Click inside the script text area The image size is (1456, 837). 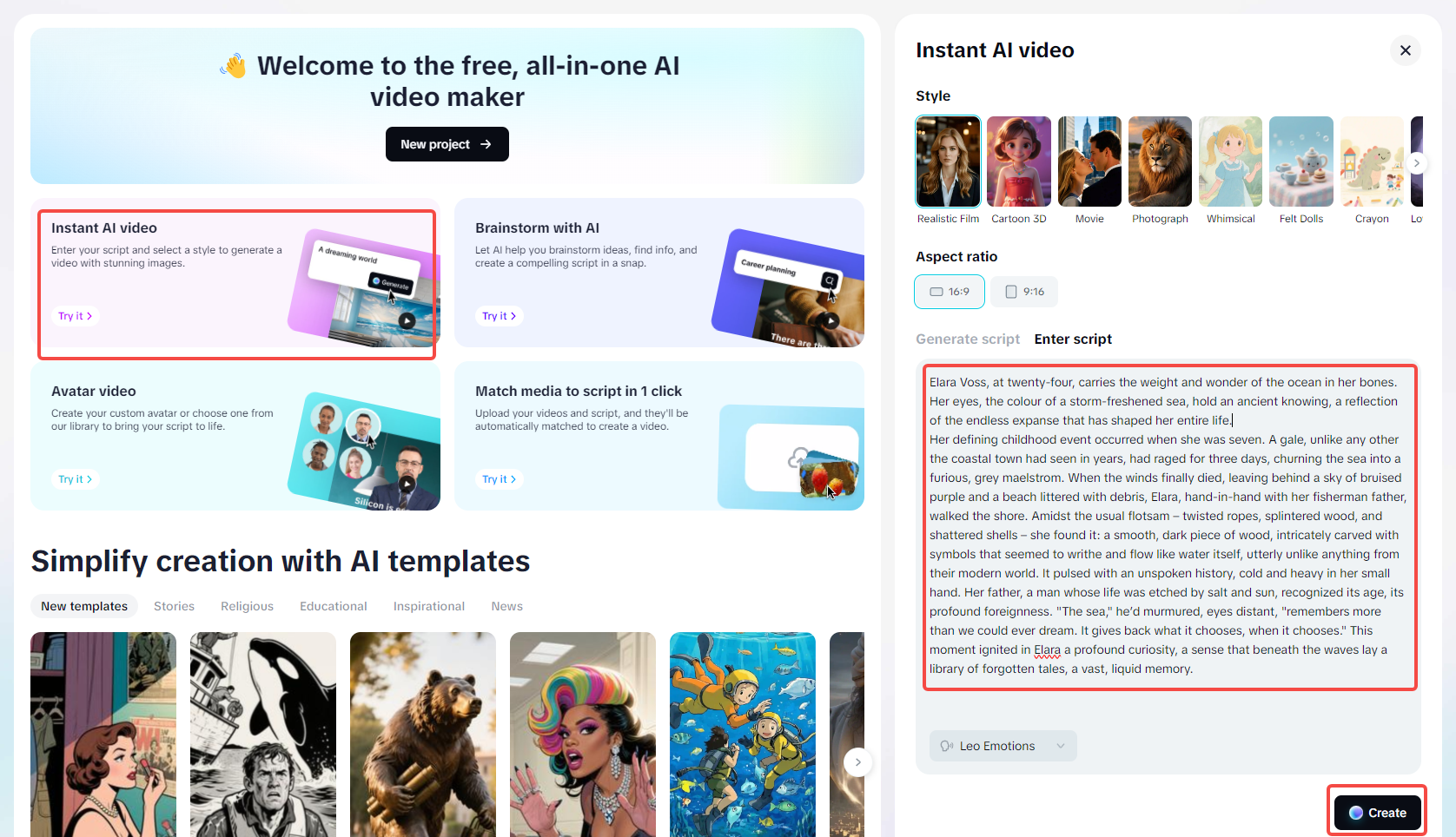tap(1169, 526)
